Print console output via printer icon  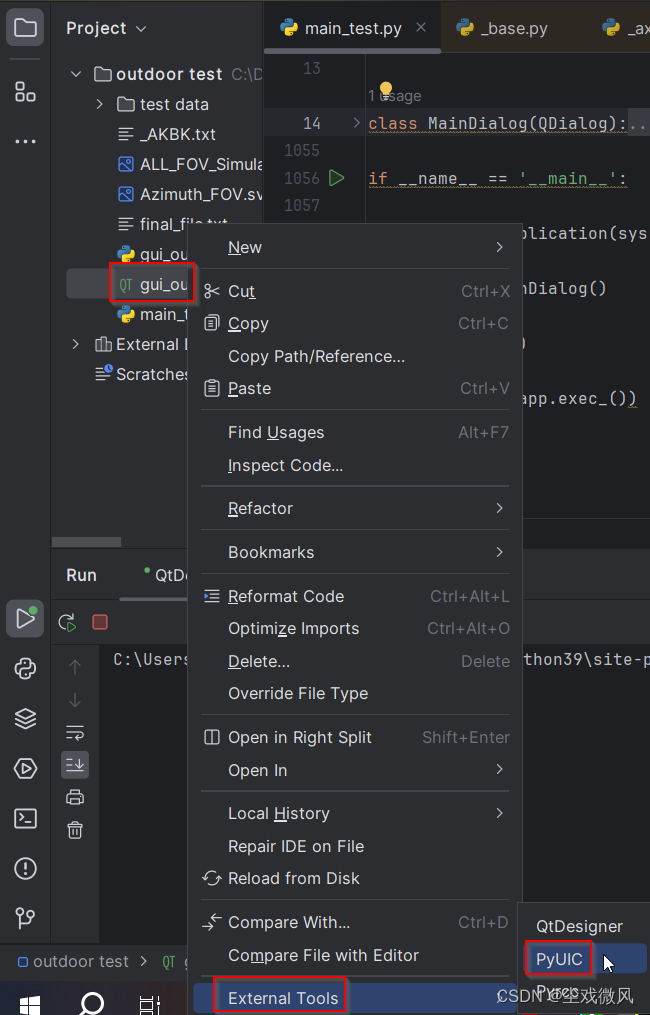coord(74,796)
